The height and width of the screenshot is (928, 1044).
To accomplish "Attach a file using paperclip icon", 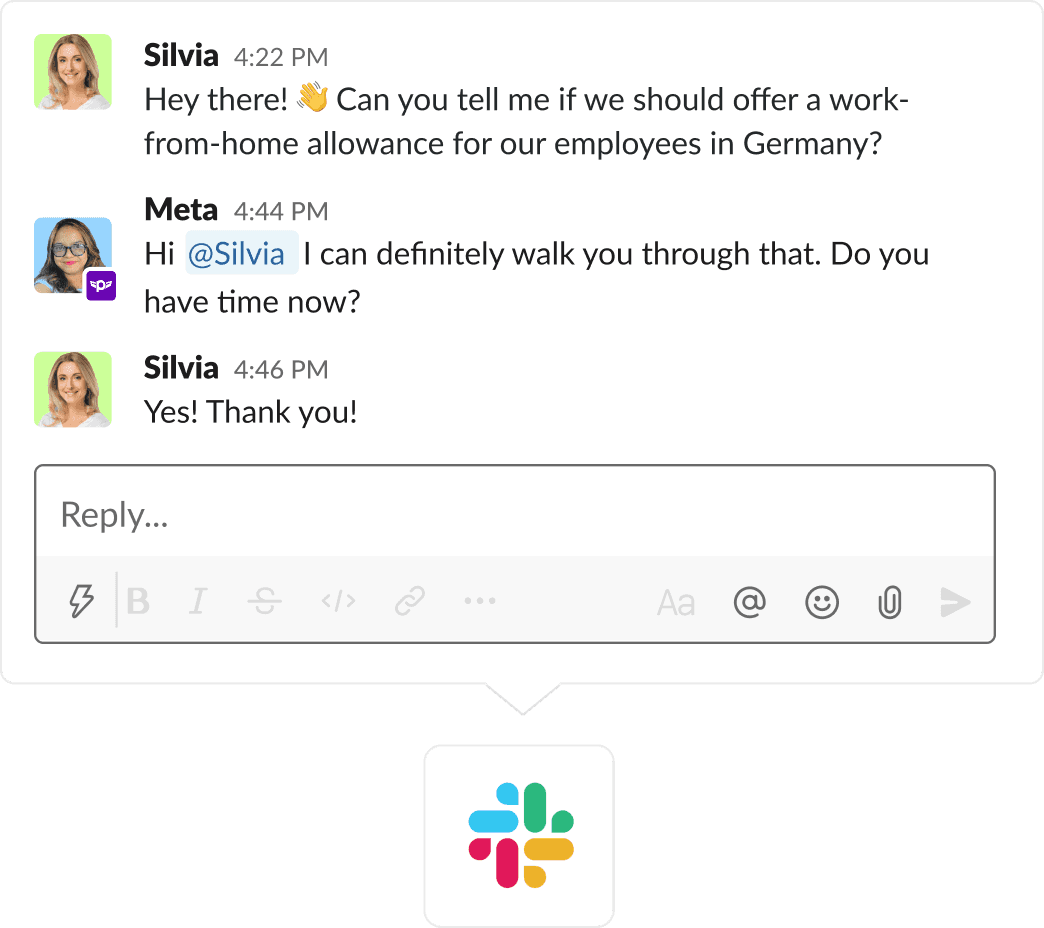I will tap(889, 602).
